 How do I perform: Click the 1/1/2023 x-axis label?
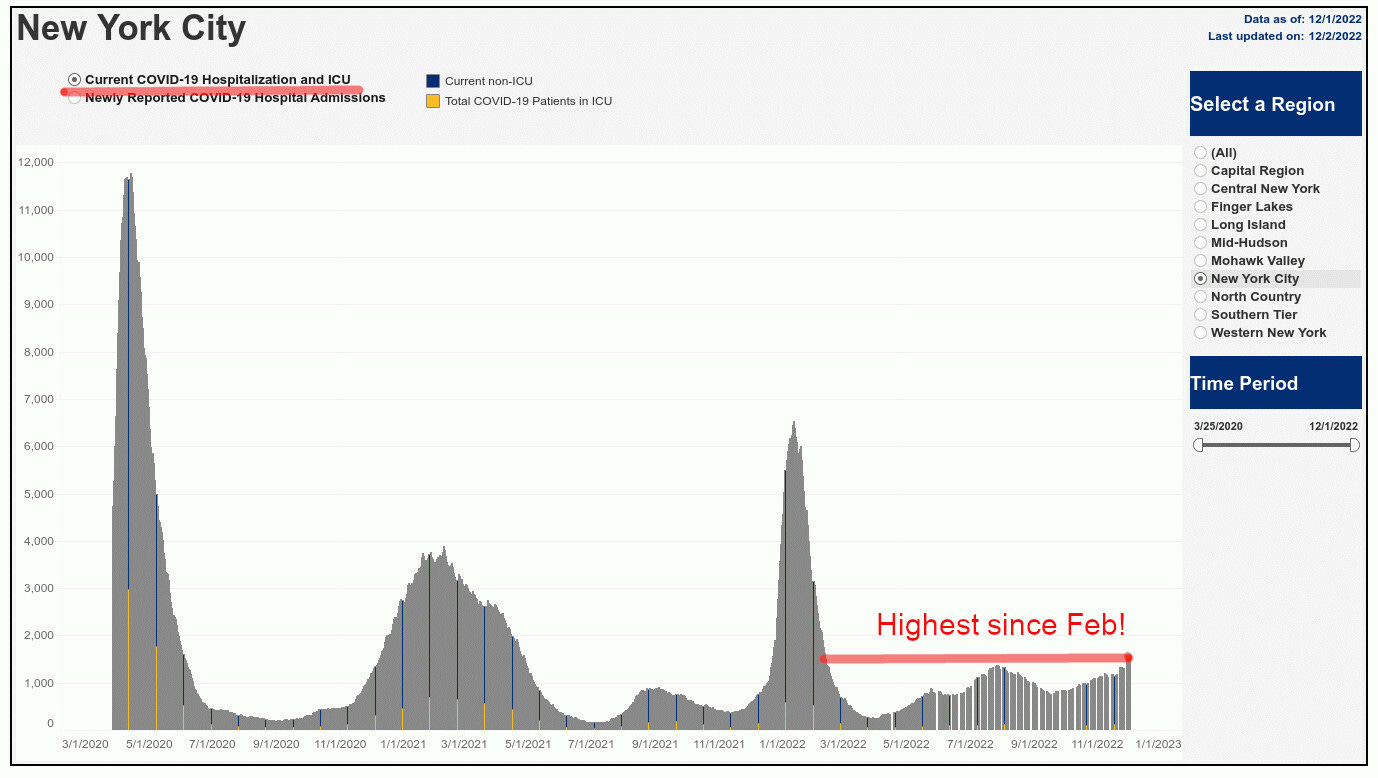1158,744
